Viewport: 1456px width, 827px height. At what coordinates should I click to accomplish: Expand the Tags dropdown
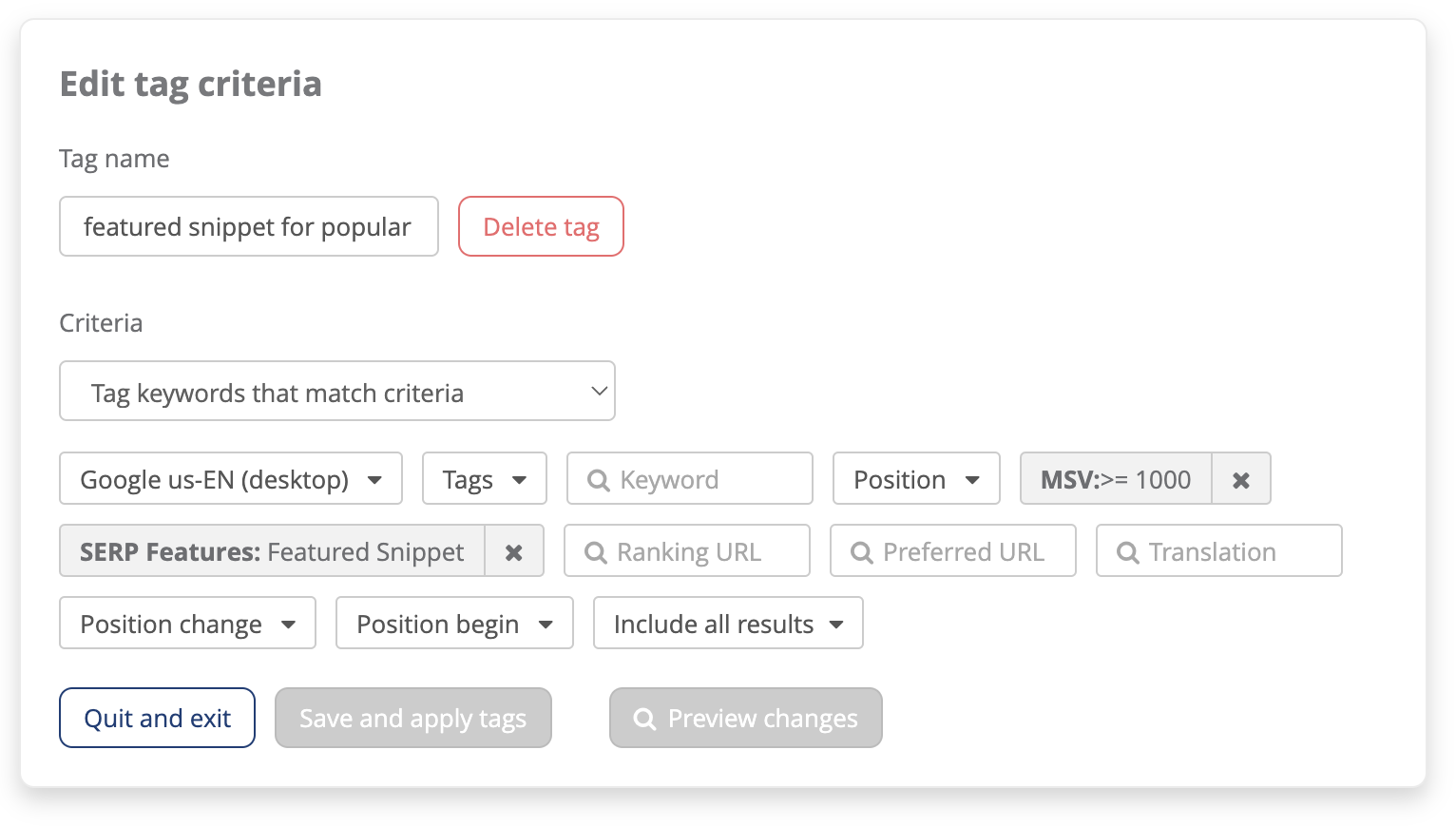(484, 479)
